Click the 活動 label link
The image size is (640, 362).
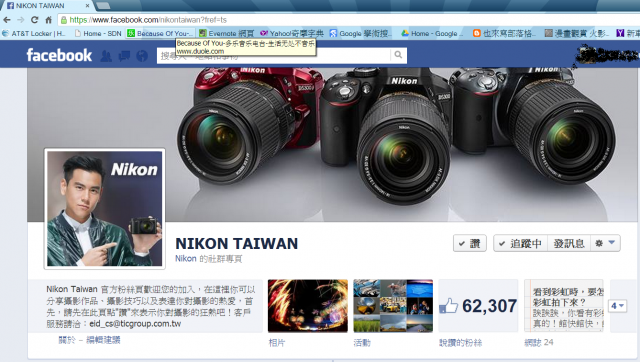tap(362, 343)
